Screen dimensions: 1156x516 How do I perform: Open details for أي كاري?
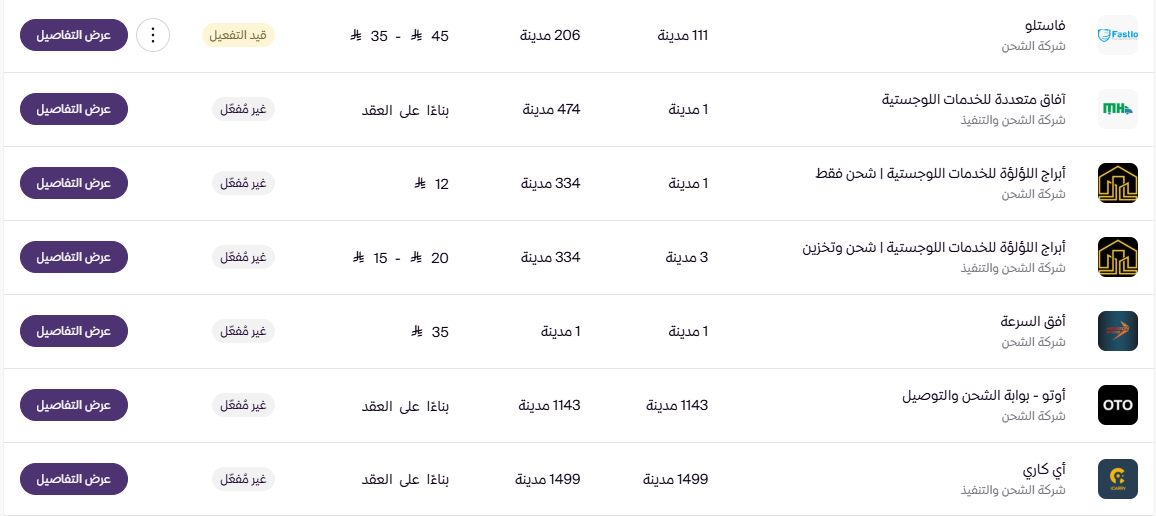coord(74,479)
